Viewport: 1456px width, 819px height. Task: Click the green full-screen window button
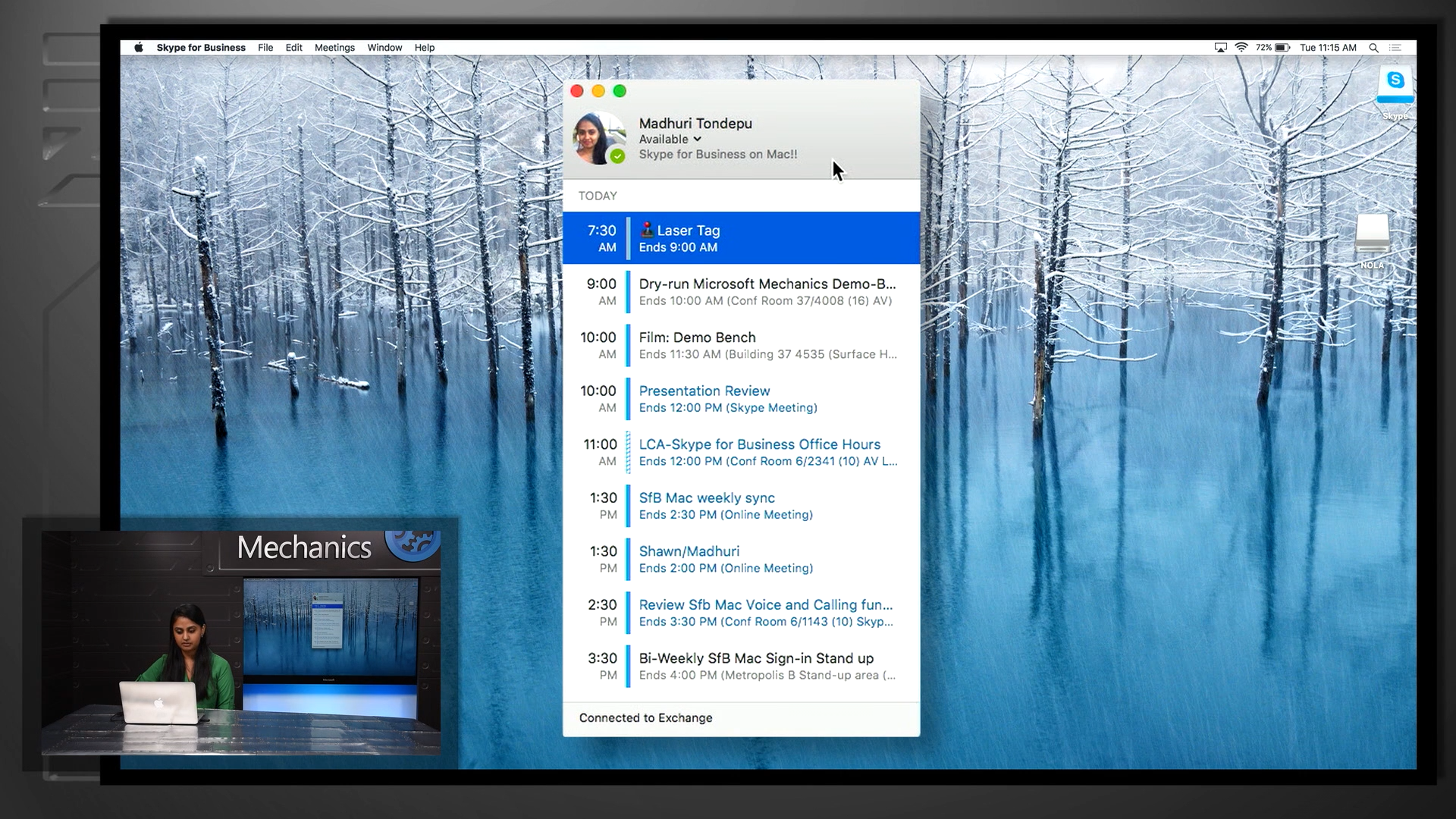pos(620,91)
